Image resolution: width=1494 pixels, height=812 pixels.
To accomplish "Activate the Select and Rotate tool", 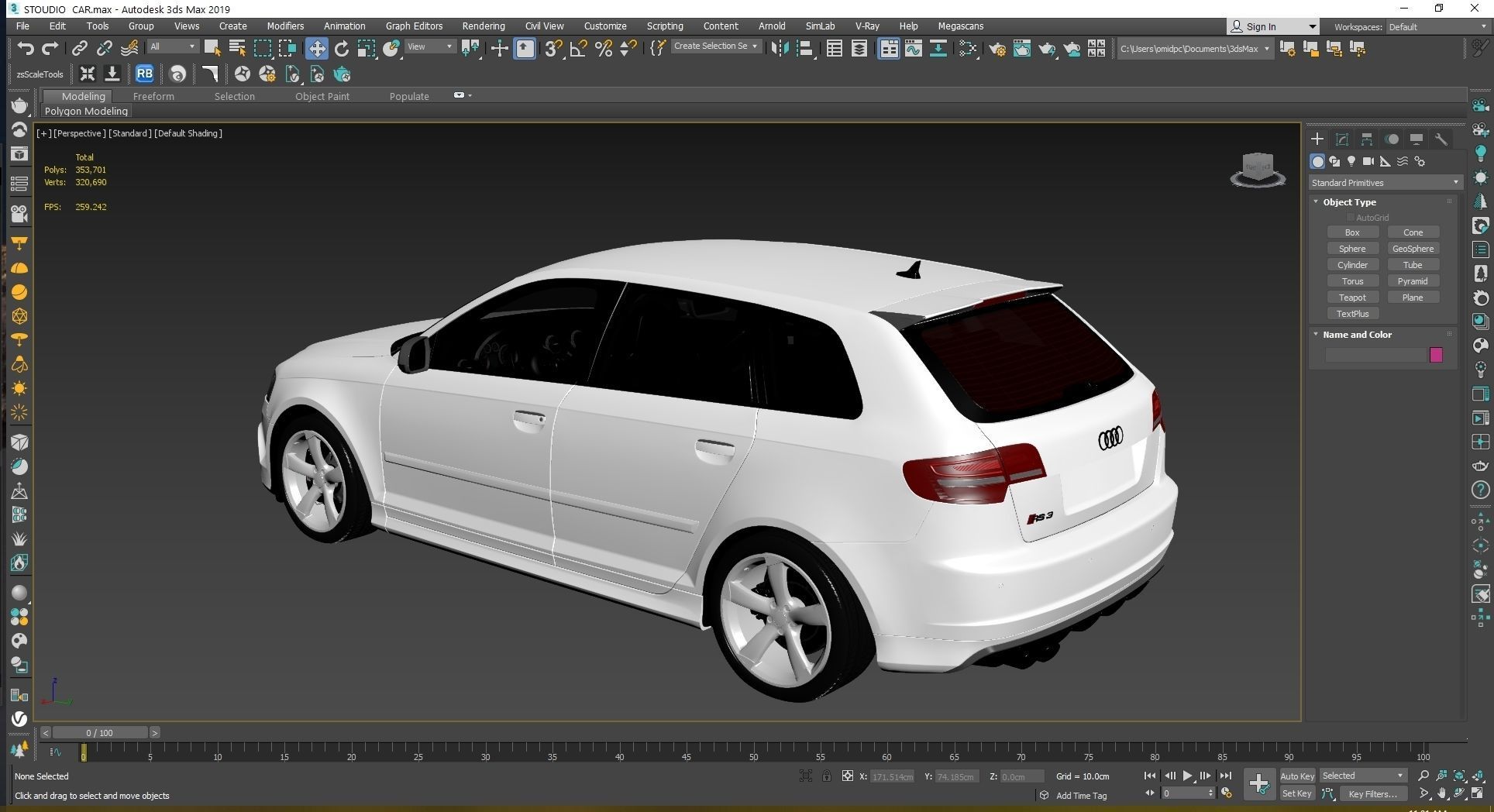I will pos(342,49).
